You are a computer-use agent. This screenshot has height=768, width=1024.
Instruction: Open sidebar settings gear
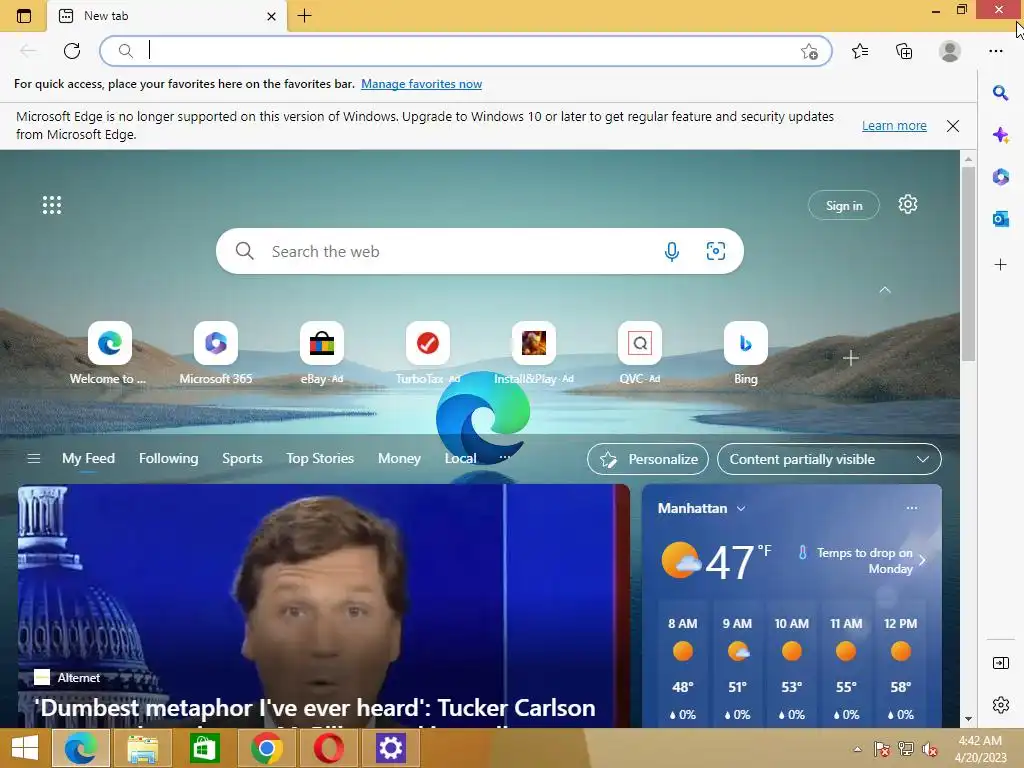point(1000,705)
